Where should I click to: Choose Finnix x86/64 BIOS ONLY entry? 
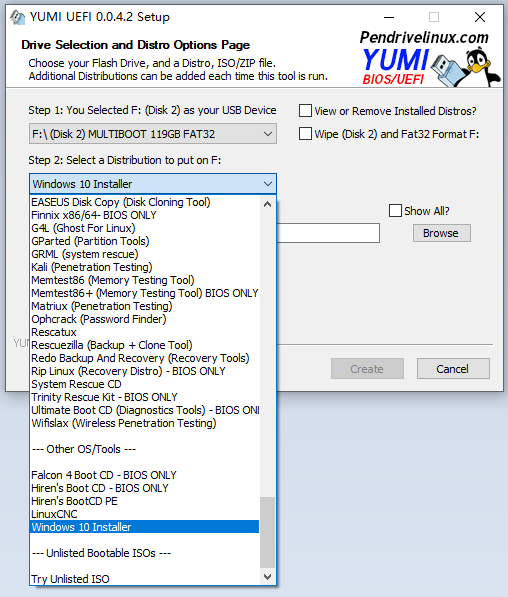click(x=145, y=215)
